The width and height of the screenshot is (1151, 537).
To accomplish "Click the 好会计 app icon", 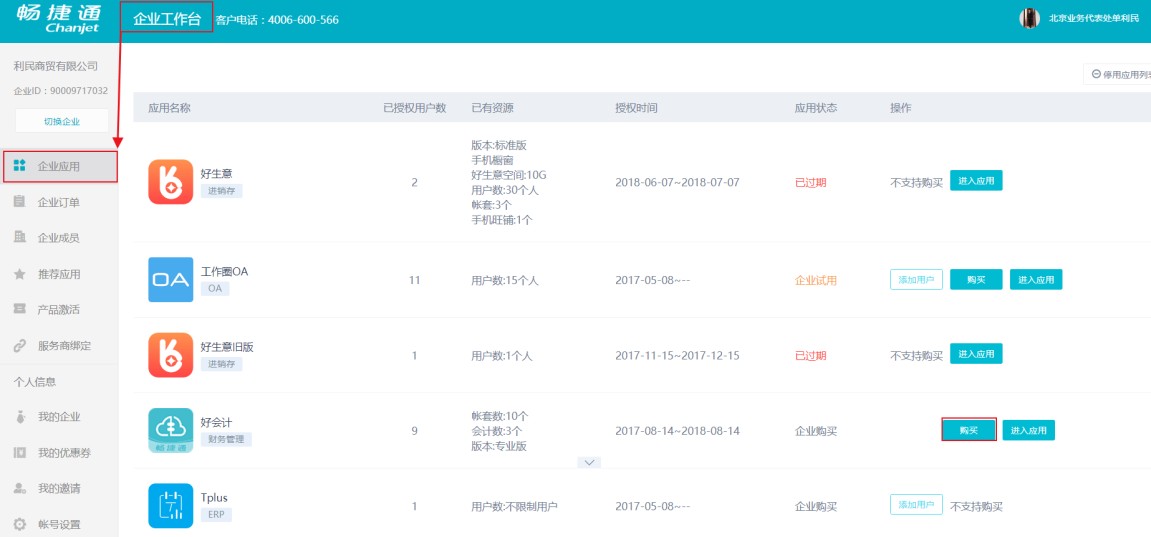I will pyautogui.click(x=170, y=431).
